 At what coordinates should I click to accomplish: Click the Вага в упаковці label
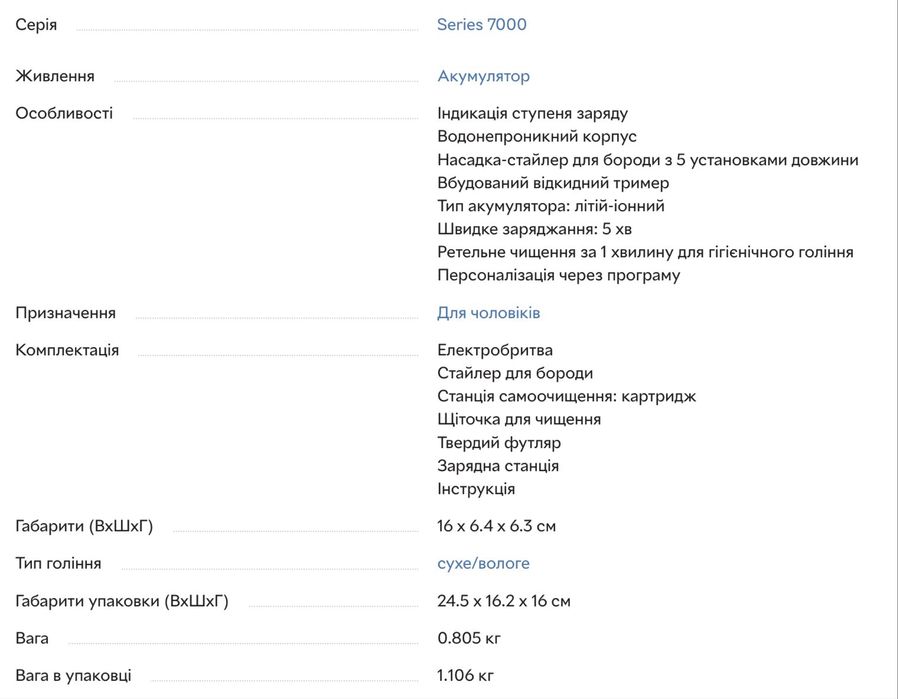pos(73,676)
